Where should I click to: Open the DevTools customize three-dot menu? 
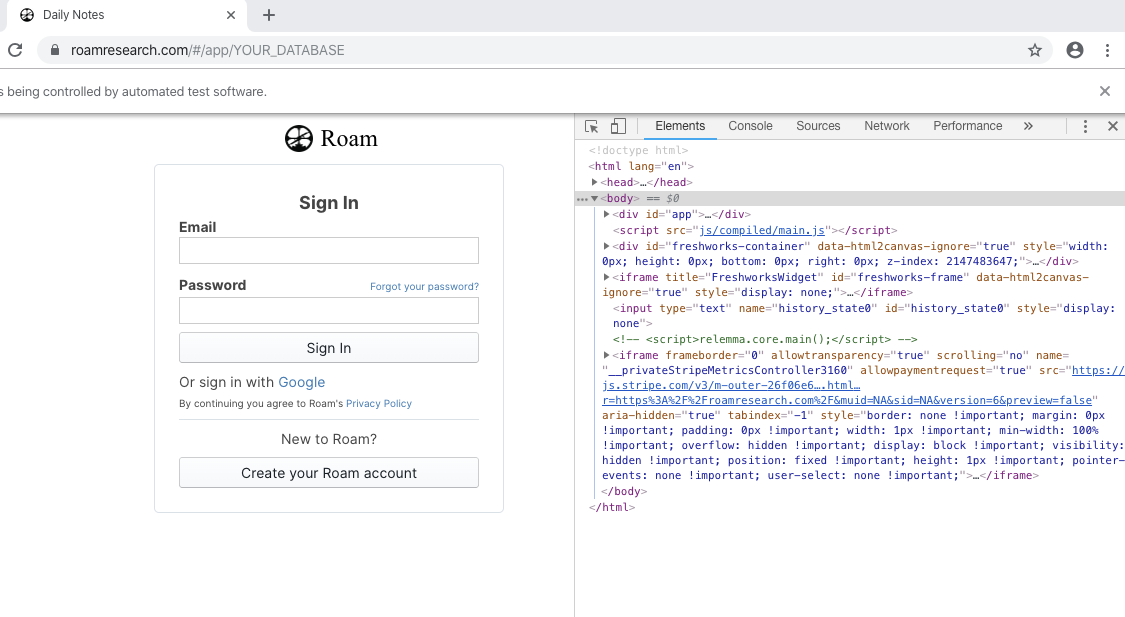[x=1085, y=126]
